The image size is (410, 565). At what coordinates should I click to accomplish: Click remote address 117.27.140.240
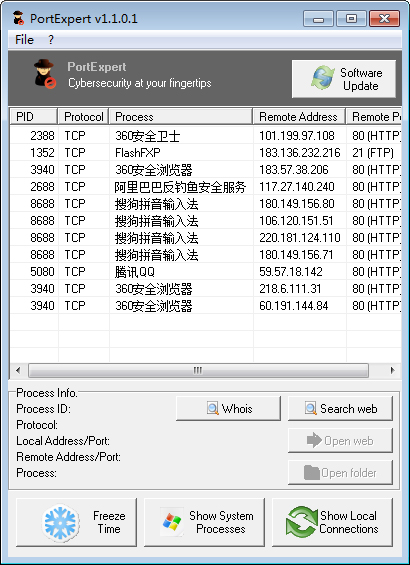pos(297,187)
